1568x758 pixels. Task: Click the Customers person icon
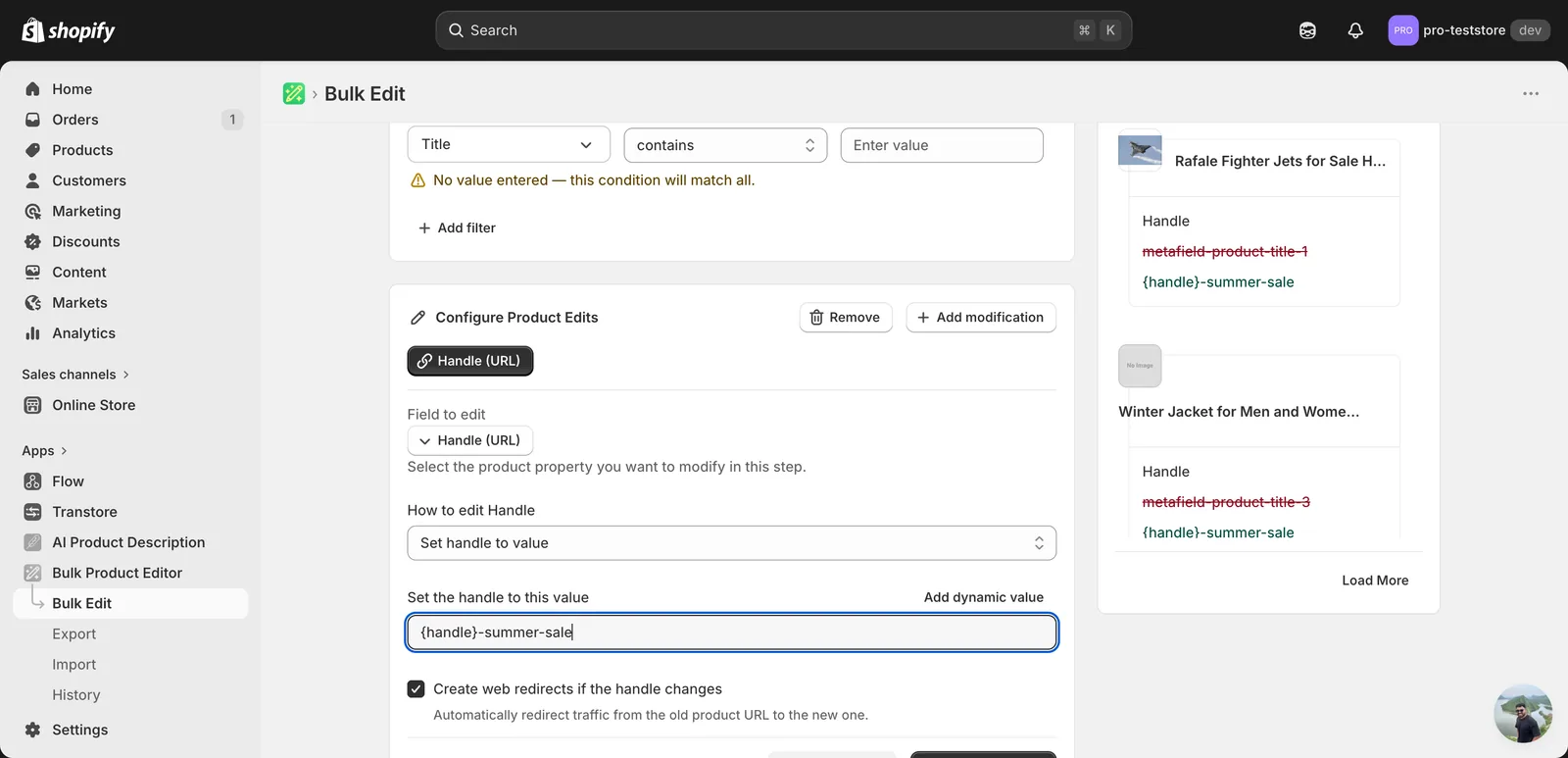[x=32, y=180]
